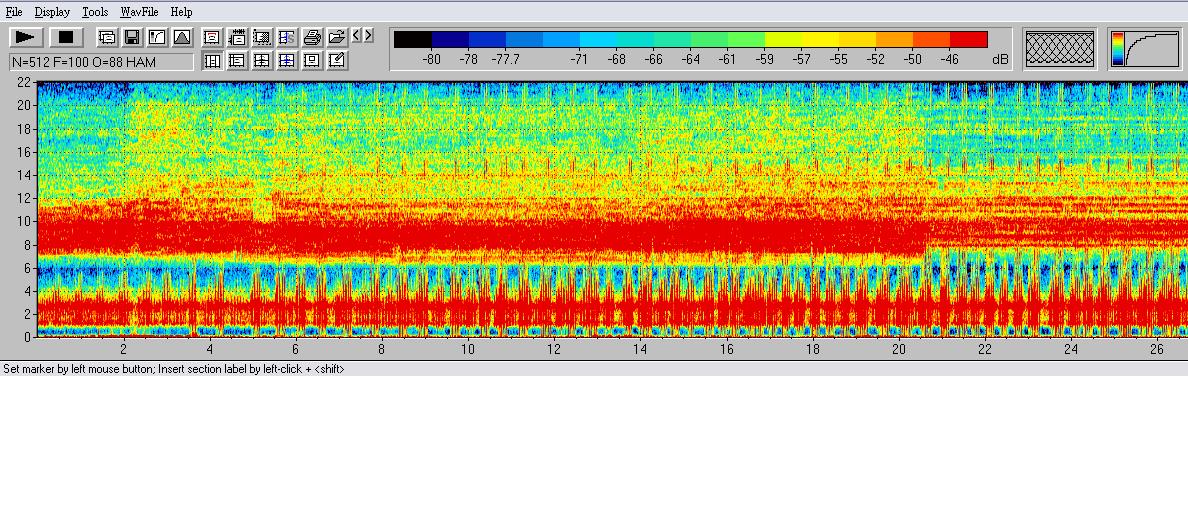Click the printer icon
Screen dimensions: 1188x512
point(312,38)
